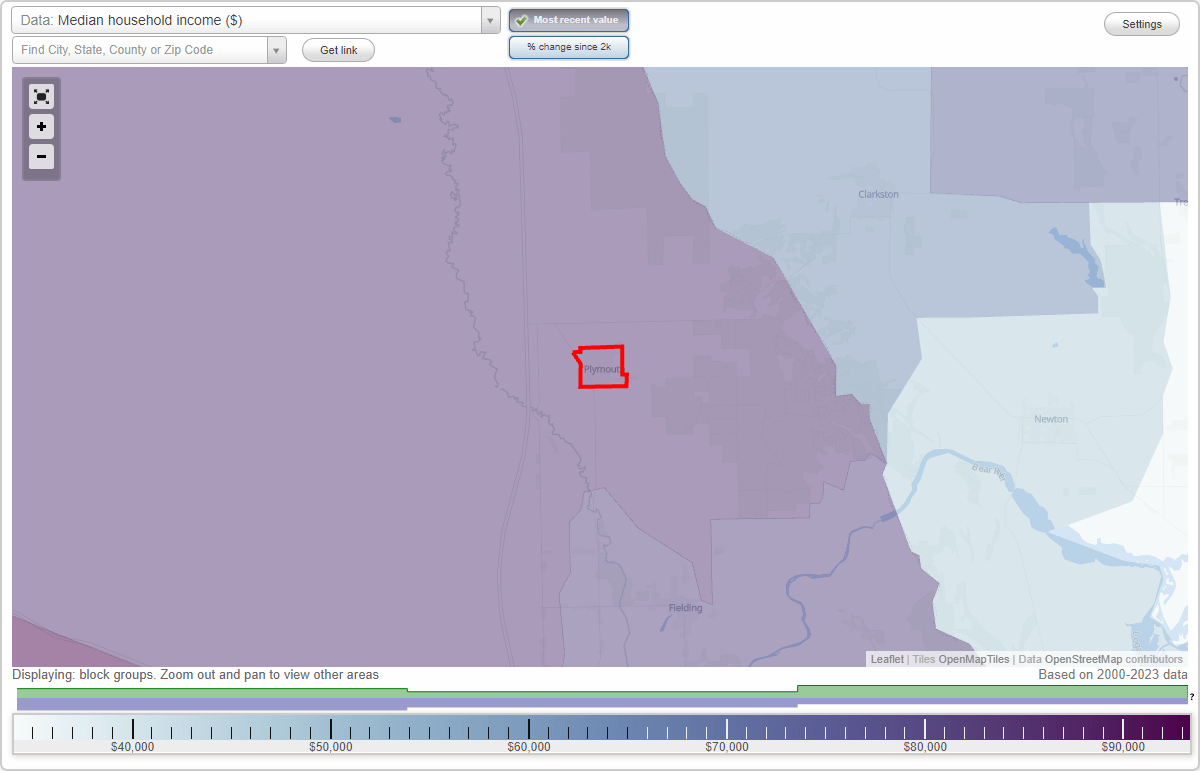
Task: Click the $60,000 mark on the income scale
Action: click(x=529, y=727)
